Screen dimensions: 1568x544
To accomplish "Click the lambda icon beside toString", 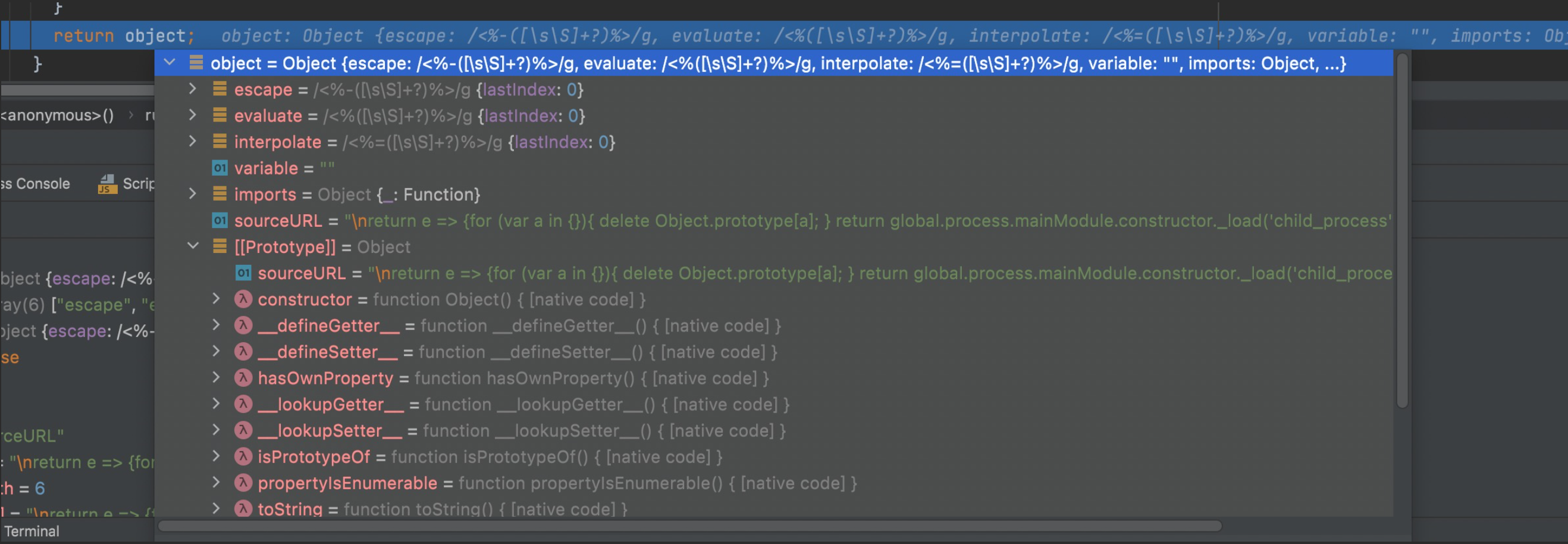I will tap(243, 509).
